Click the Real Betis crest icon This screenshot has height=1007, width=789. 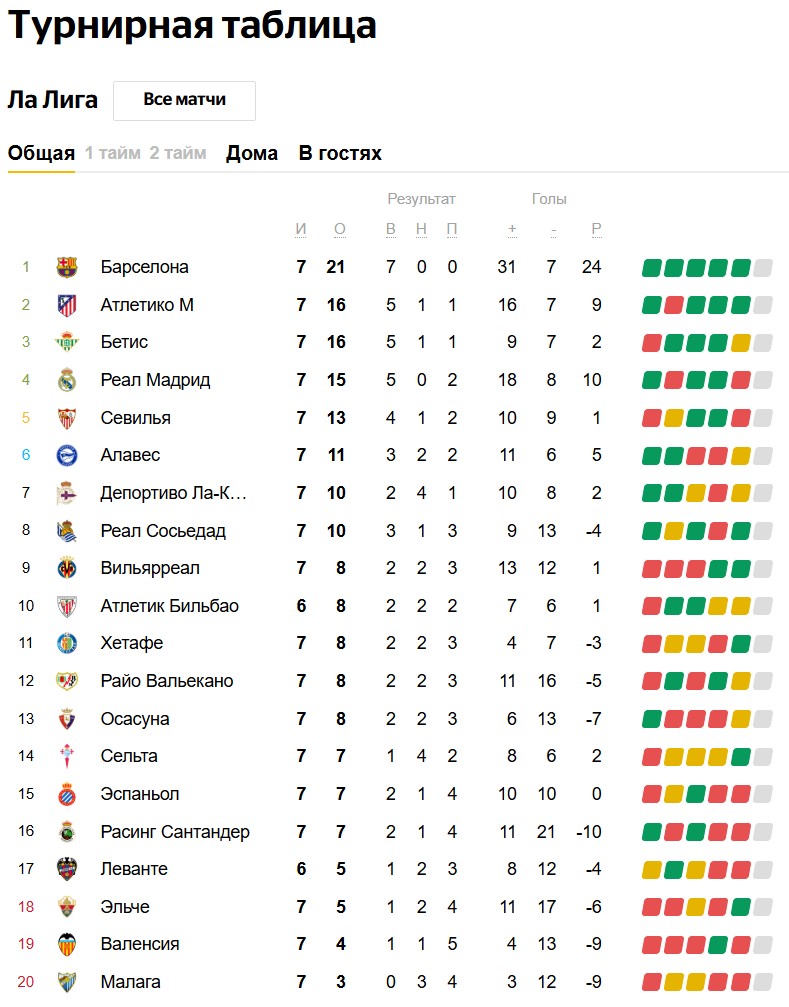click(x=67, y=342)
